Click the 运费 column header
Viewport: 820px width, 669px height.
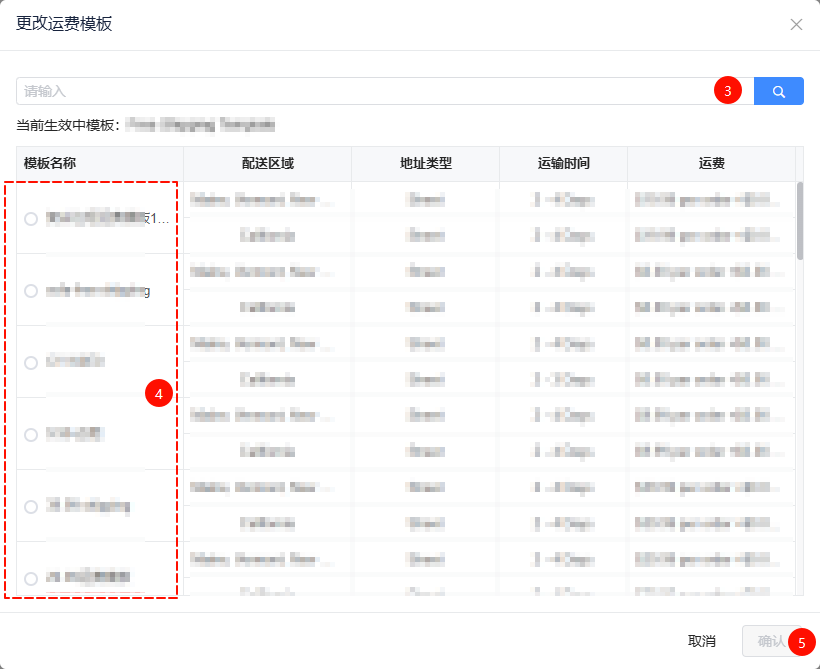[711, 163]
